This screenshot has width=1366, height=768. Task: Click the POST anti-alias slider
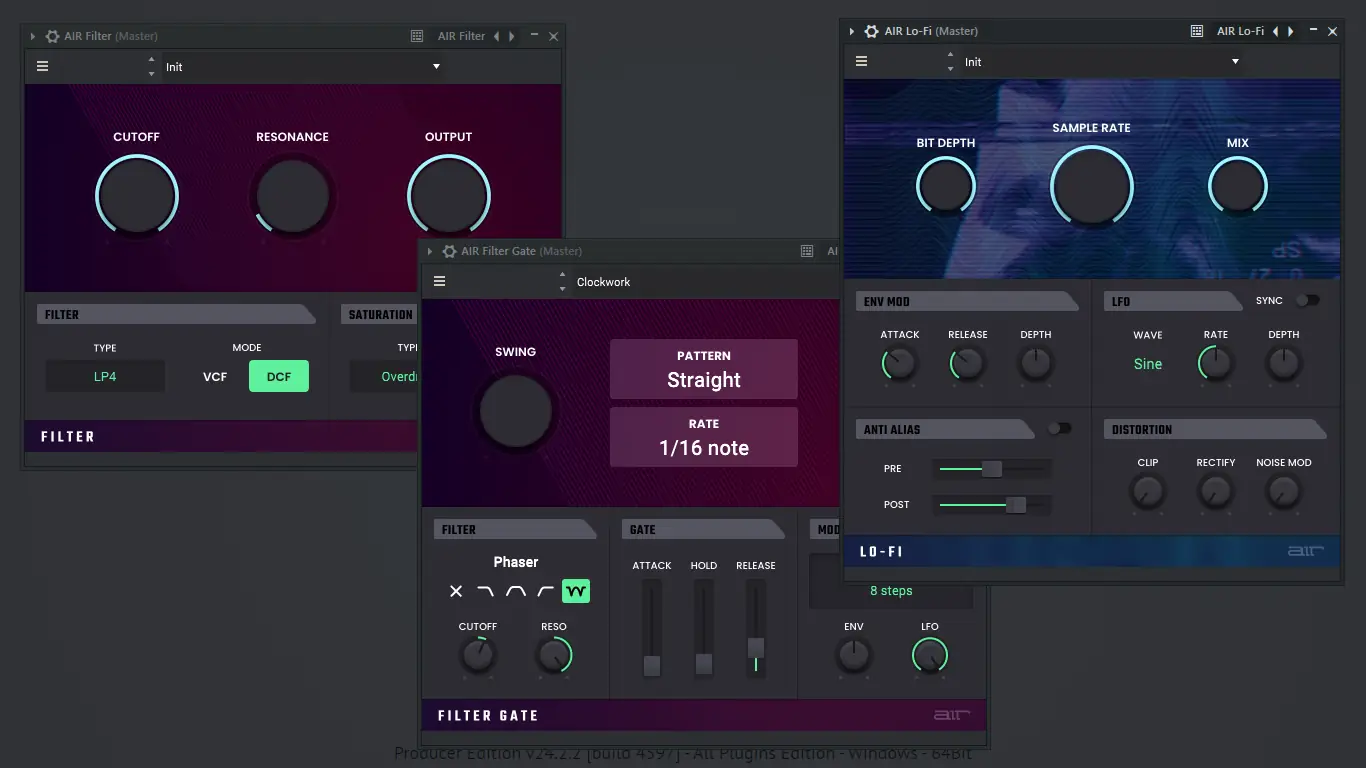click(x=993, y=505)
